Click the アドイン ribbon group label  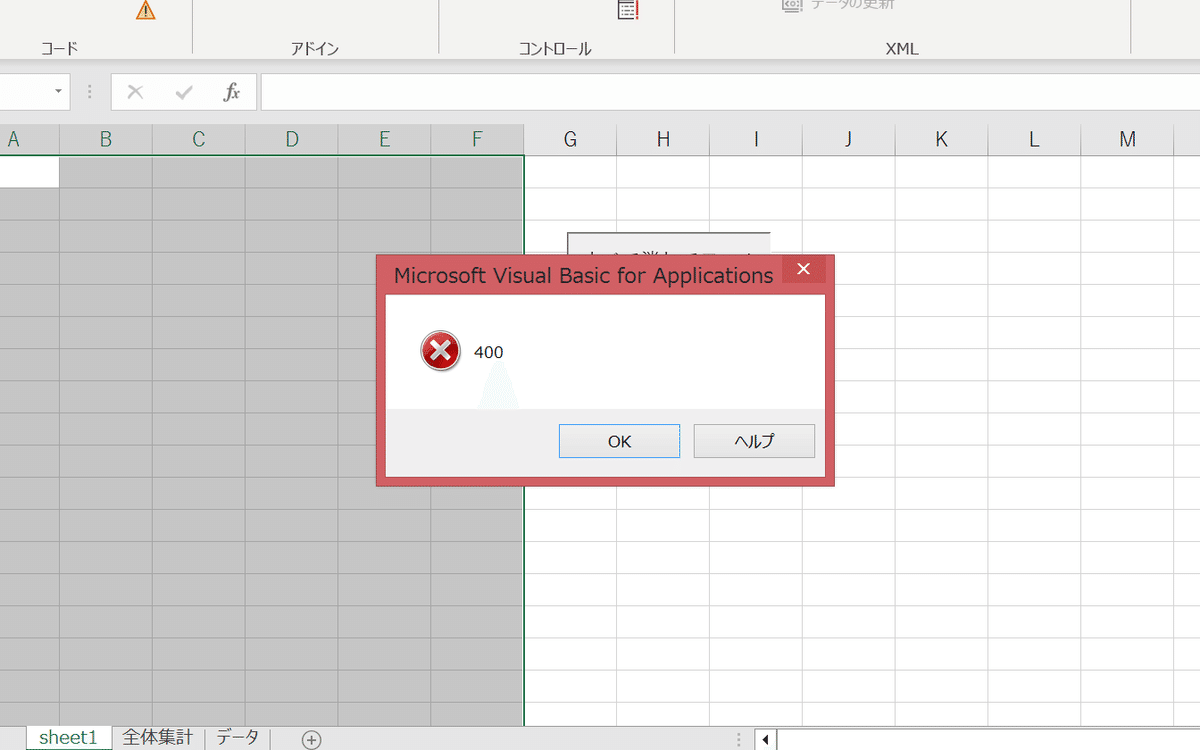click(x=315, y=48)
